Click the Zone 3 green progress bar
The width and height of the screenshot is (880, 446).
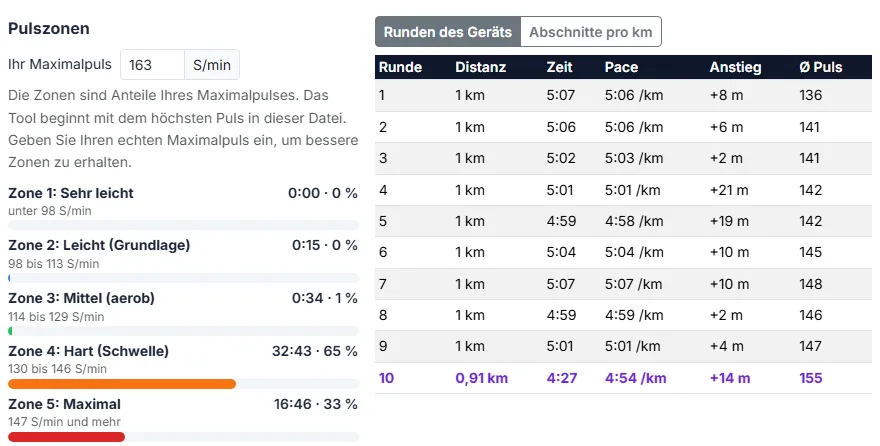(10, 331)
